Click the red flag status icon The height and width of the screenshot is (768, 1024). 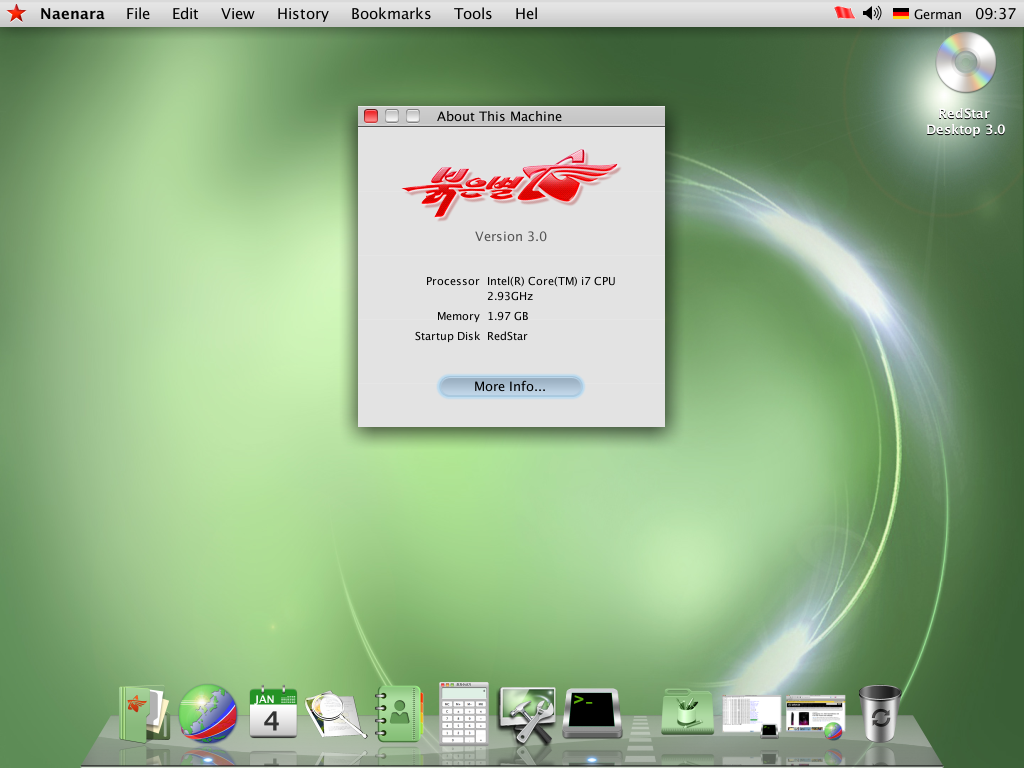click(843, 13)
